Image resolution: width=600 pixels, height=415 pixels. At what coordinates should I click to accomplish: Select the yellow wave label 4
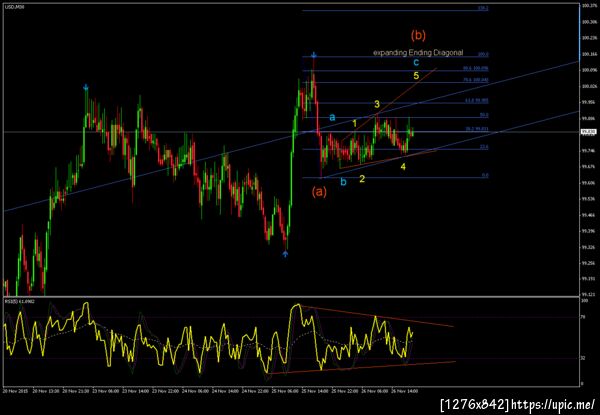(403, 166)
